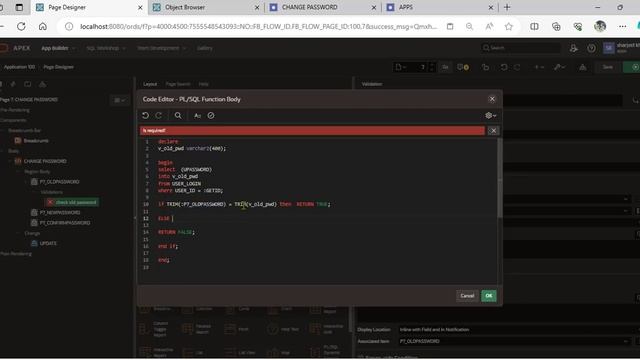
Task: Cancel the Code Editor dialog
Action: point(467,296)
